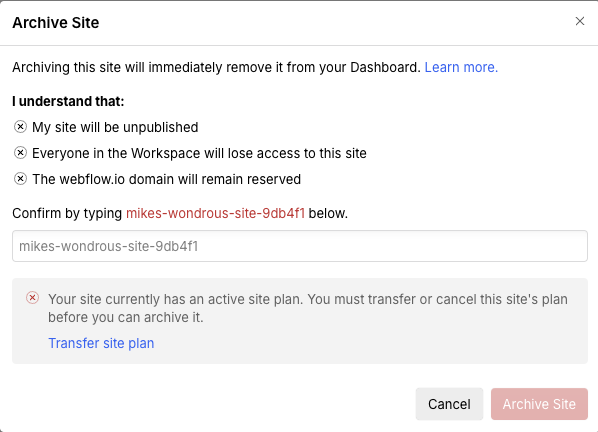Click the "Archiving this site will immediately" sentence

point(216,67)
